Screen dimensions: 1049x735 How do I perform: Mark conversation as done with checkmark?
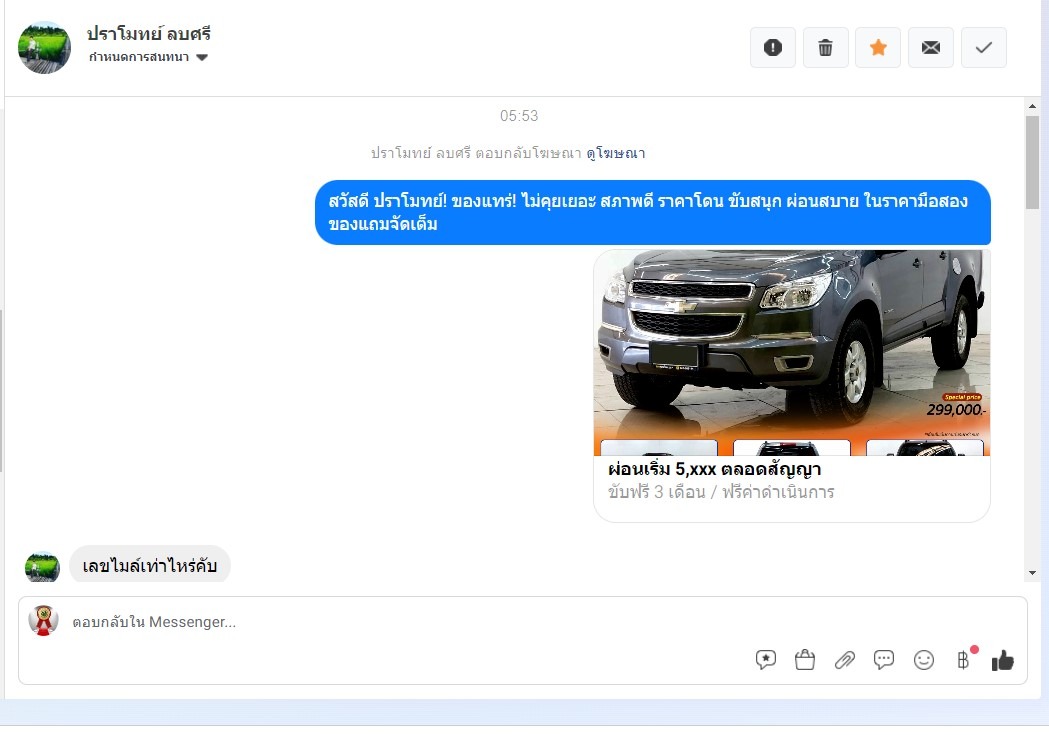click(x=983, y=47)
